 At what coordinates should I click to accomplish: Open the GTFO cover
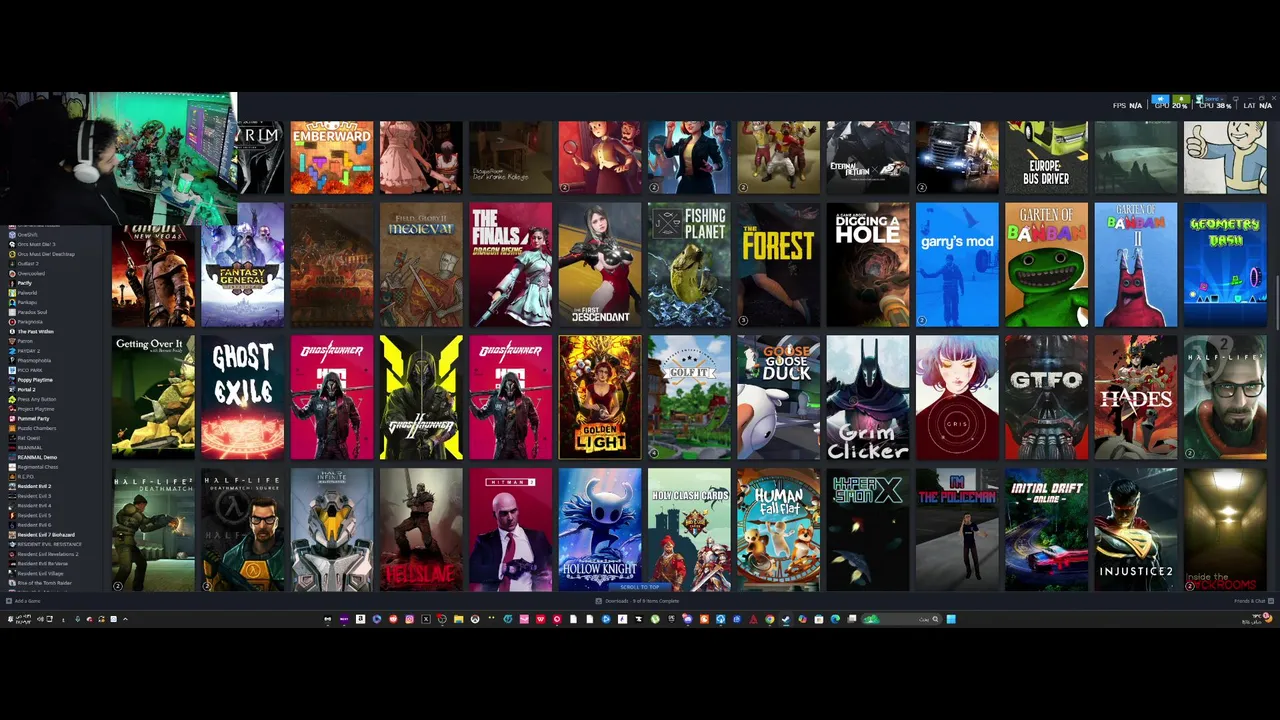pyautogui.click(x=1046, y=397)
